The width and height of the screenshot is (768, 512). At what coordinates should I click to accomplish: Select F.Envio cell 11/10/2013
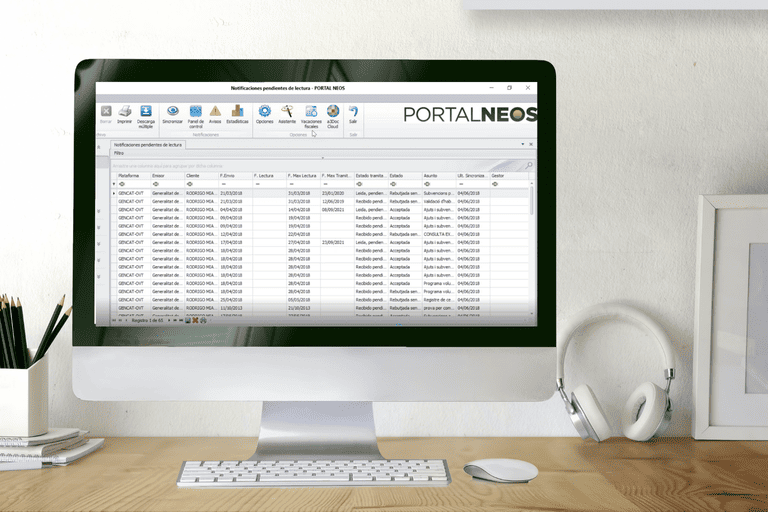[235, 308]
